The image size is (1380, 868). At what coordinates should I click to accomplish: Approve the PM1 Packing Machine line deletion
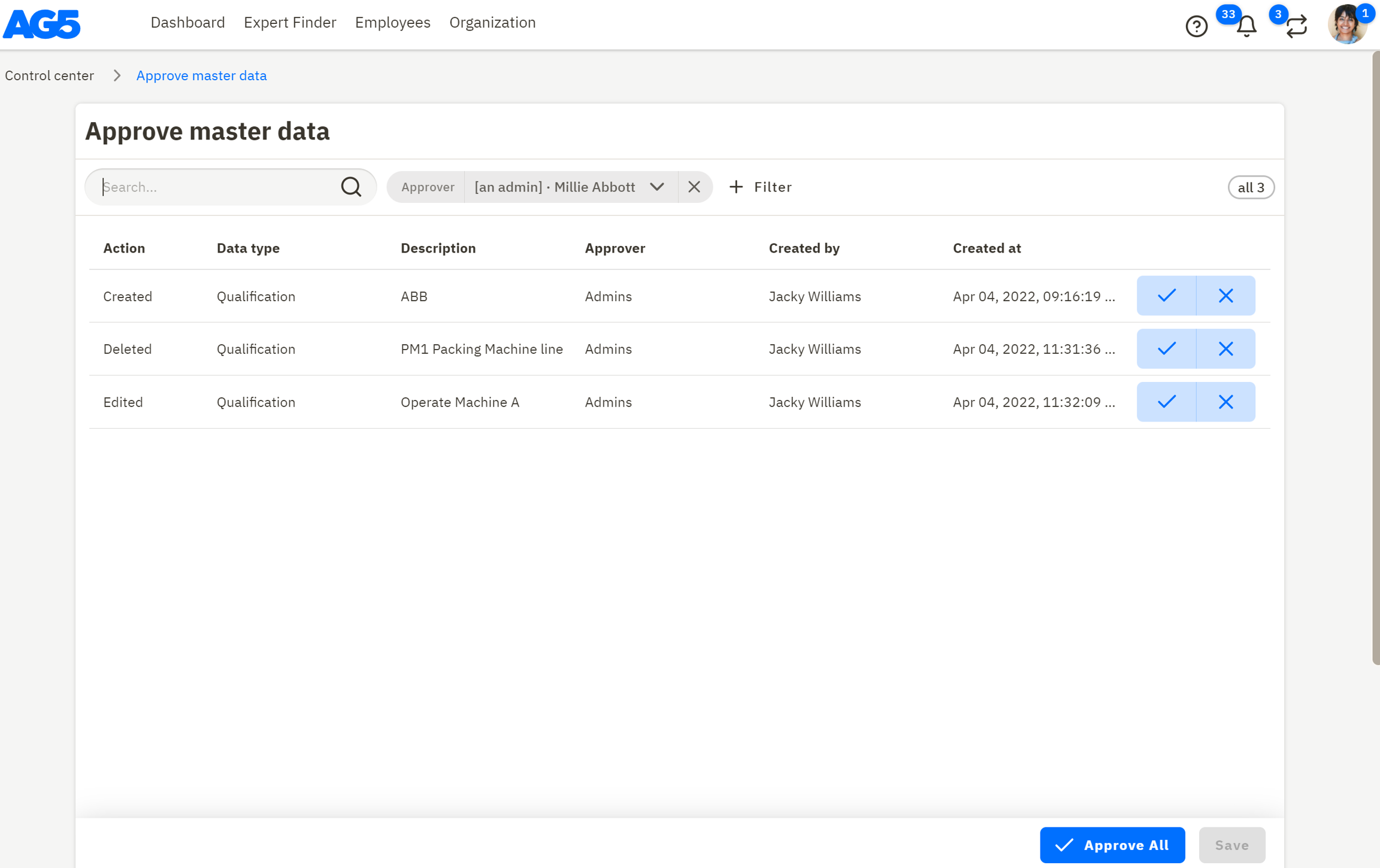click(1166, 348)
